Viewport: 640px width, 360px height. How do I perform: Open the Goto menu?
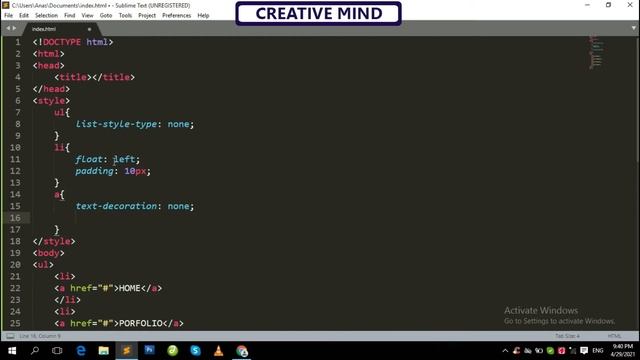(106, 16)
